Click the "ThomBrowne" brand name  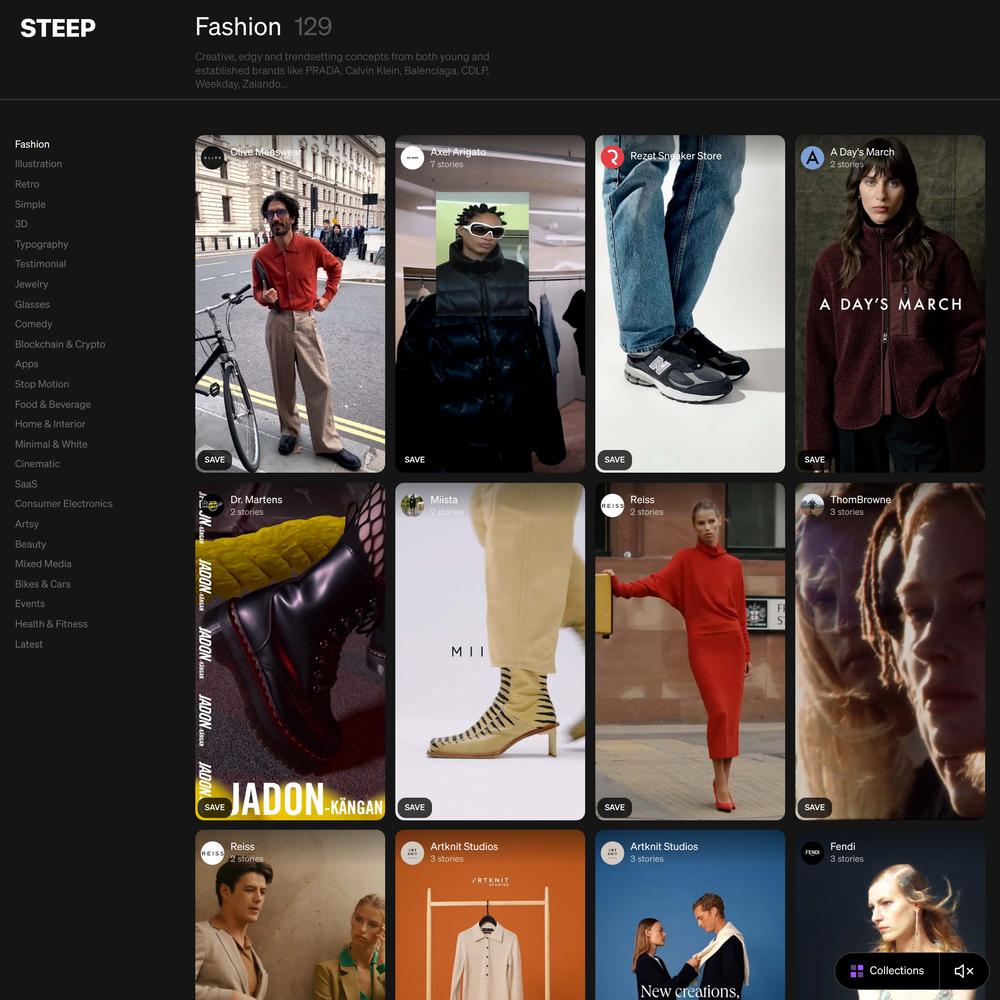point(860,500)
